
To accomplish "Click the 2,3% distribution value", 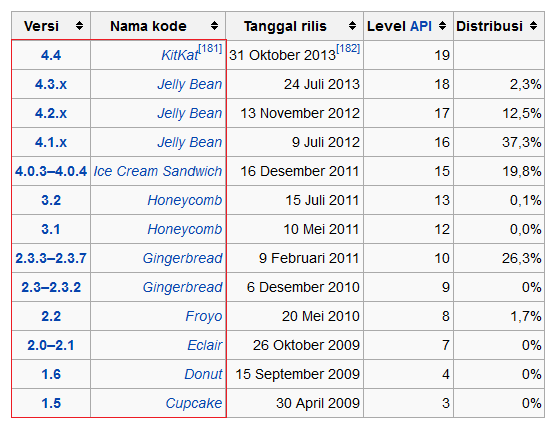I will coord(525,85).
